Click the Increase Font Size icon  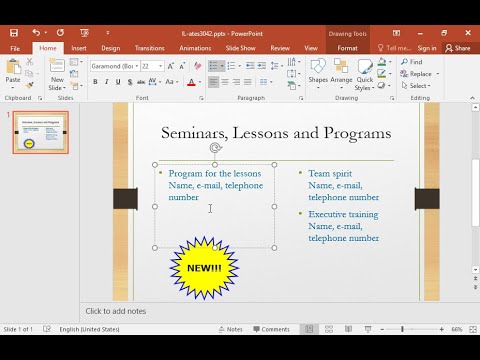coord(171,66)
